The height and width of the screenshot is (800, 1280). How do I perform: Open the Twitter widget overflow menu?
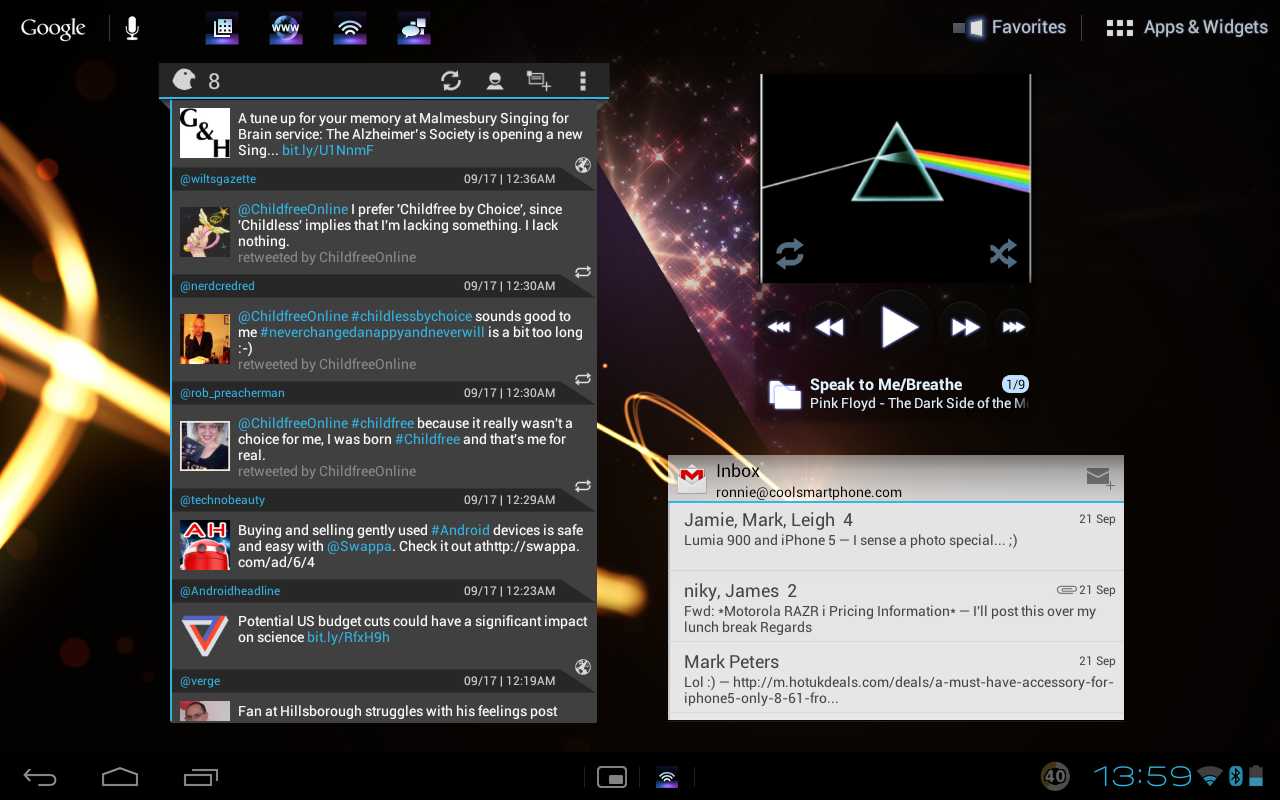583,81
